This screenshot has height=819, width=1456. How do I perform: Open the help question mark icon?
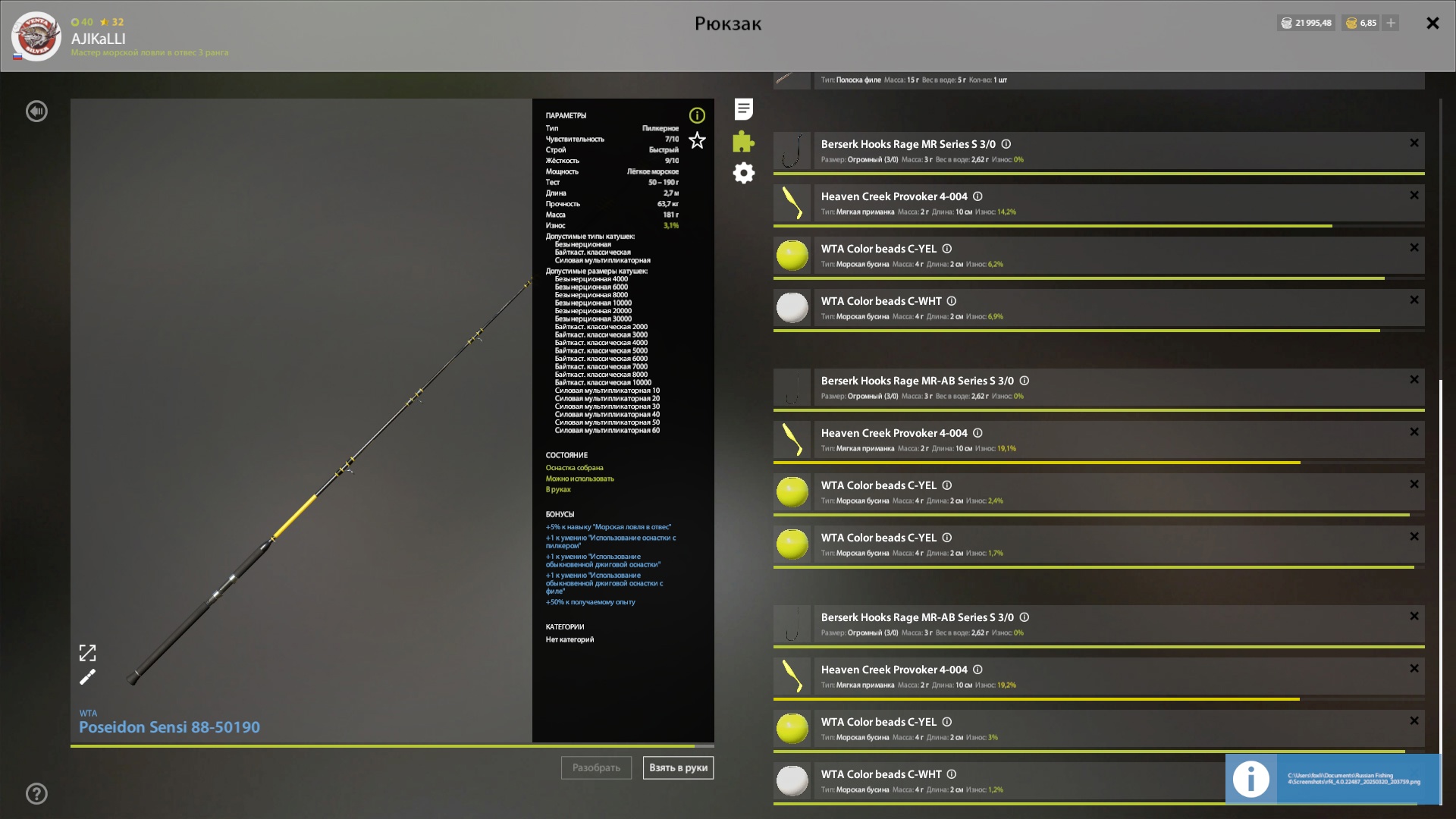36,793
